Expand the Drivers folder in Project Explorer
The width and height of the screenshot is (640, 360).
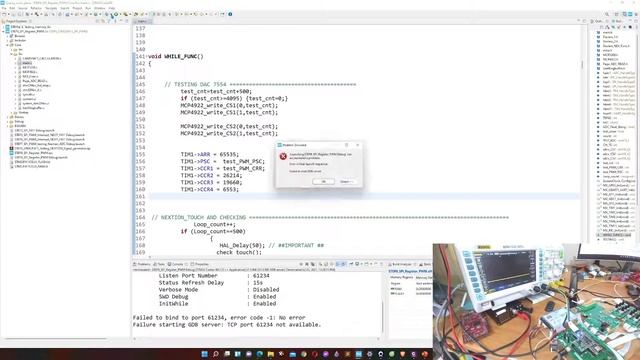7,117
